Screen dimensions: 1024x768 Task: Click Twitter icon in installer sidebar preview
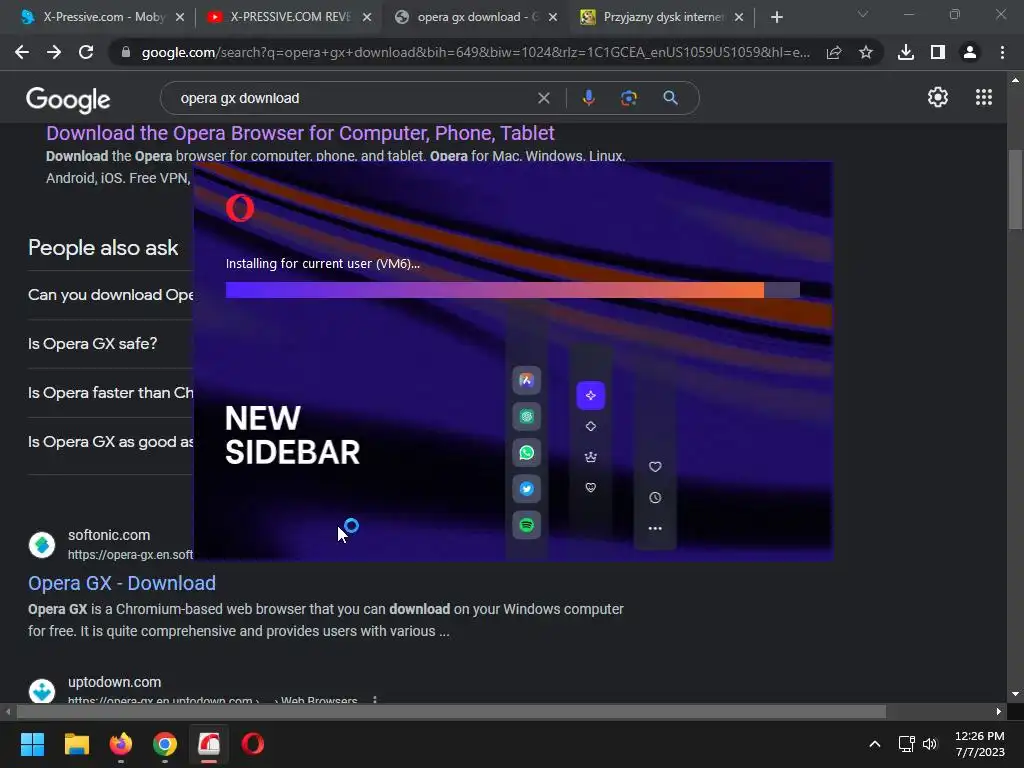[x=526, y=488]
